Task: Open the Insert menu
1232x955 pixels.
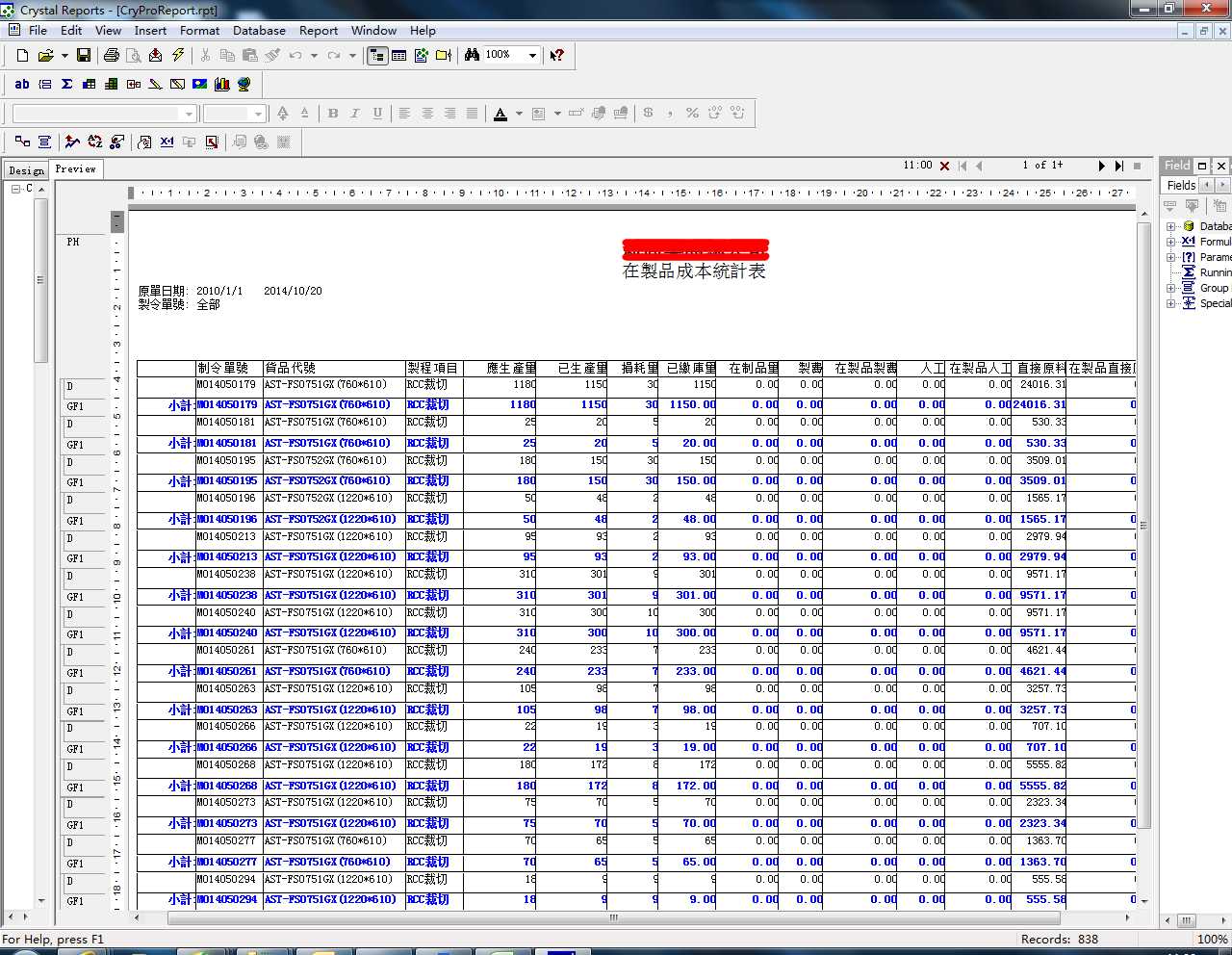Action: tap(150, 30)
